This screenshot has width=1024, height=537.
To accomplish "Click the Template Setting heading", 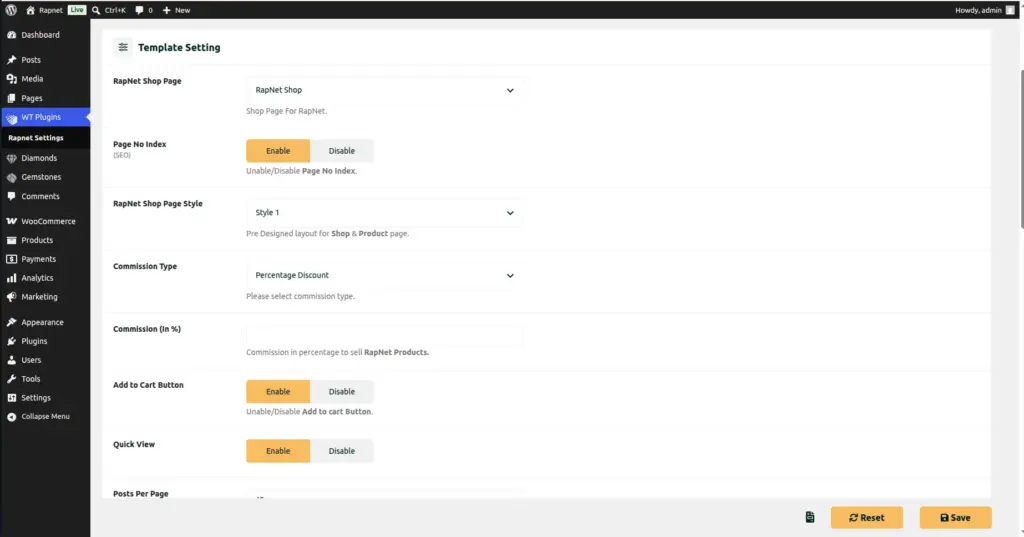I will [x=179, y=47].
